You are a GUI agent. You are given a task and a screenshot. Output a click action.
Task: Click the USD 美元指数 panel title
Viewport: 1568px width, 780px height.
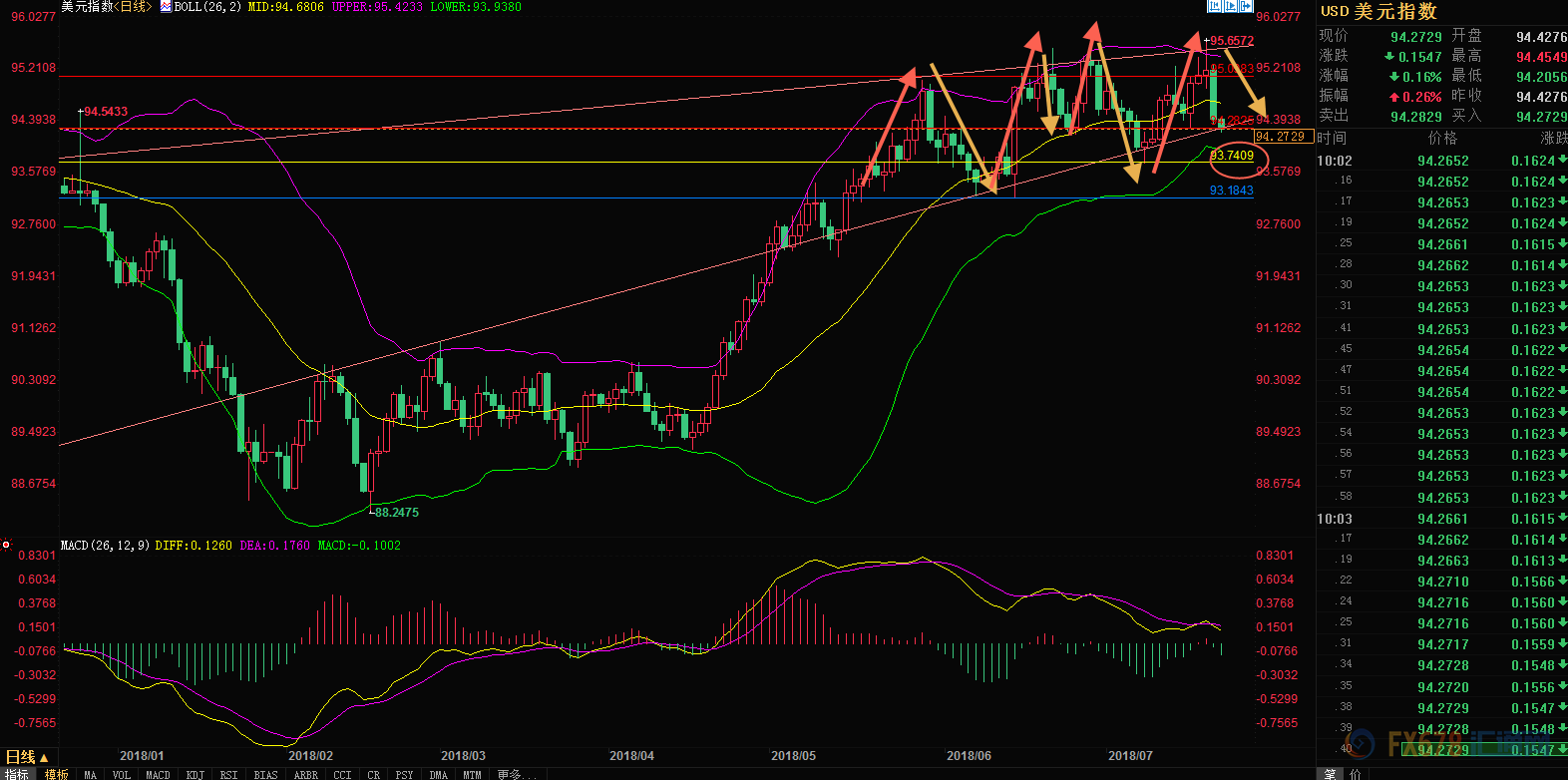click(x=1378, y=11)
